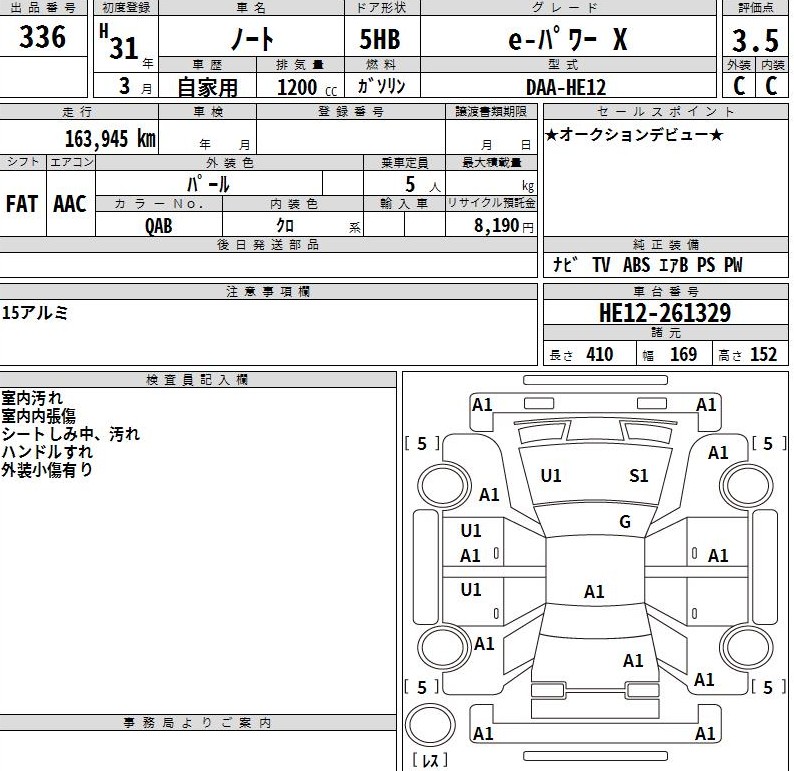The height and width of the screenshot is (771, 794).
Task: Select the color number QAB
Action: pos(158,226)
